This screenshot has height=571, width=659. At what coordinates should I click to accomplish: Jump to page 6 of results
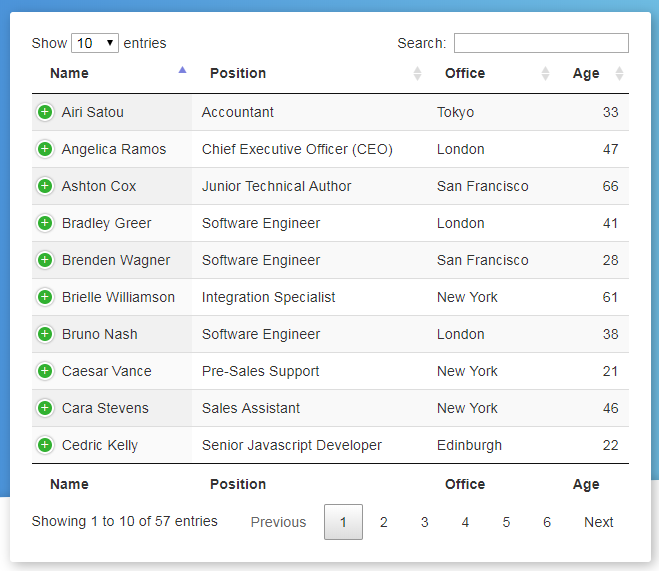[547, 522]
